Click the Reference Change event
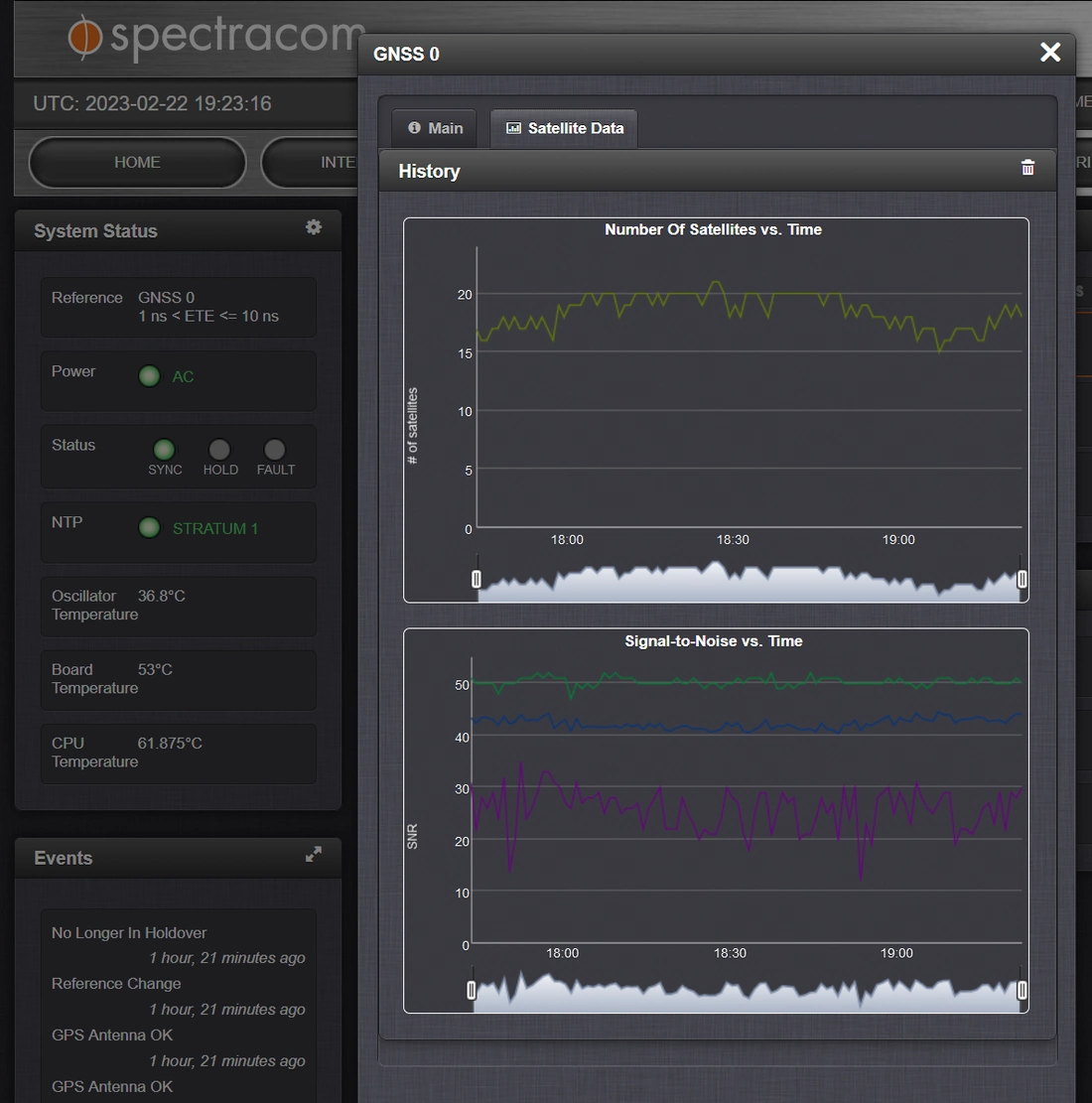The width and height of the screenshot is (1092, 1103). click(116, 984)
